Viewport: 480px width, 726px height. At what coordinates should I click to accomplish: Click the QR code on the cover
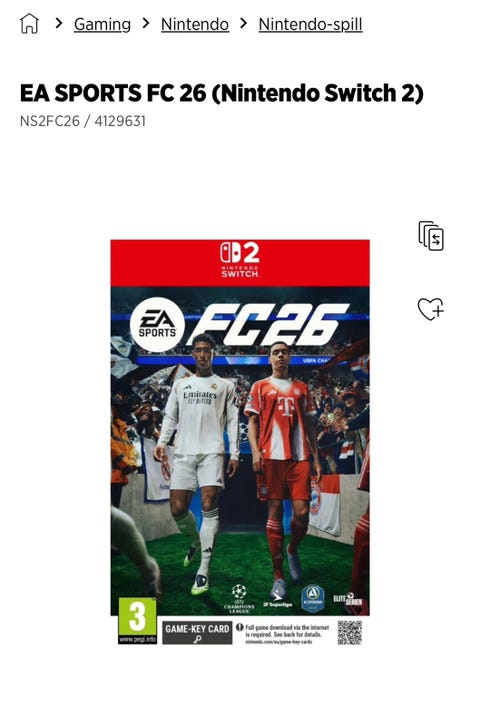tap(349, 632)
